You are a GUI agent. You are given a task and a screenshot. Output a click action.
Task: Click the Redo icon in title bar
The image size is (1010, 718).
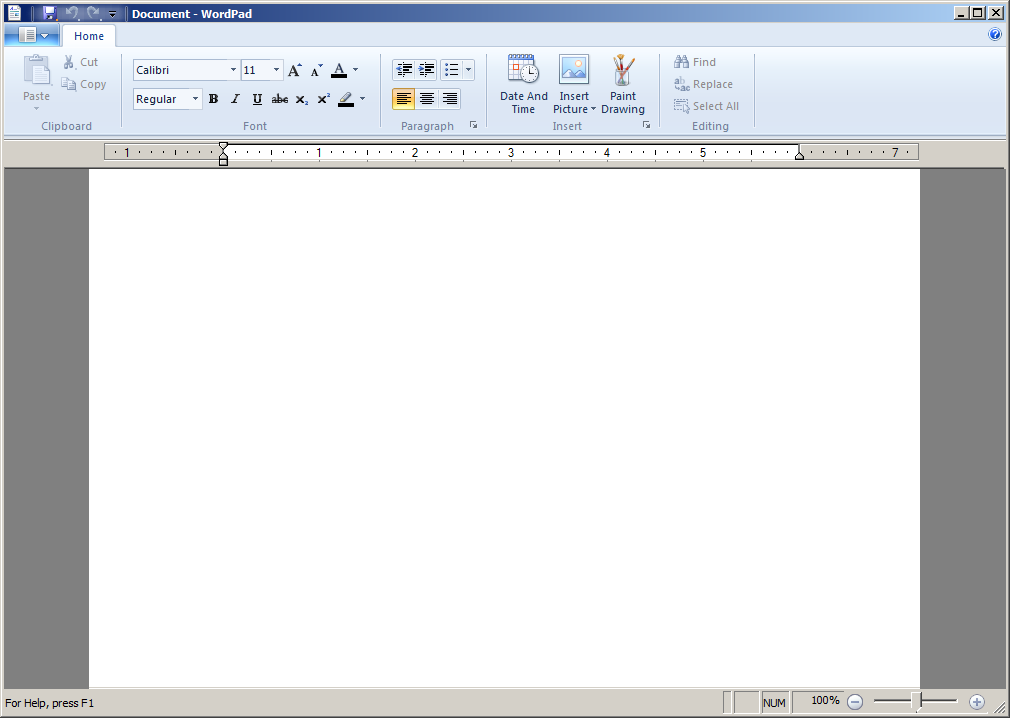(94, 13)
